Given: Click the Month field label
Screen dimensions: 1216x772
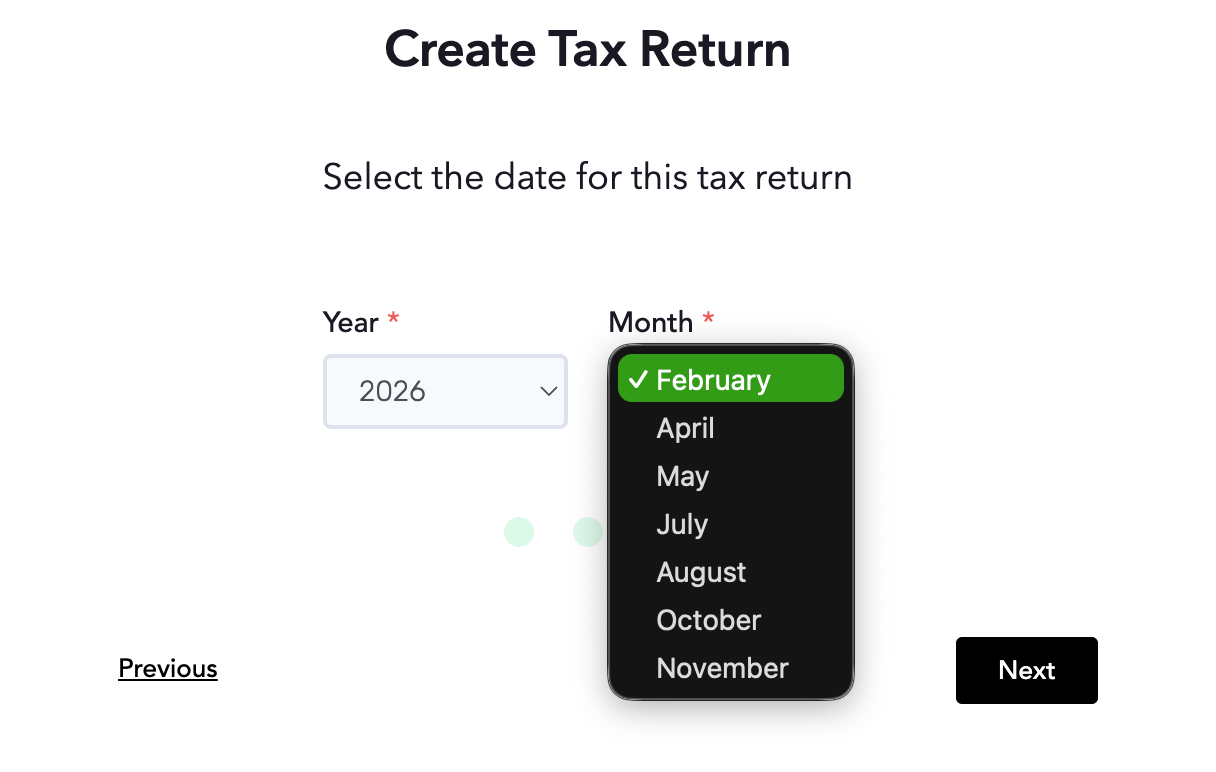Looking at the screenshot, I should (x=651, y=322).
